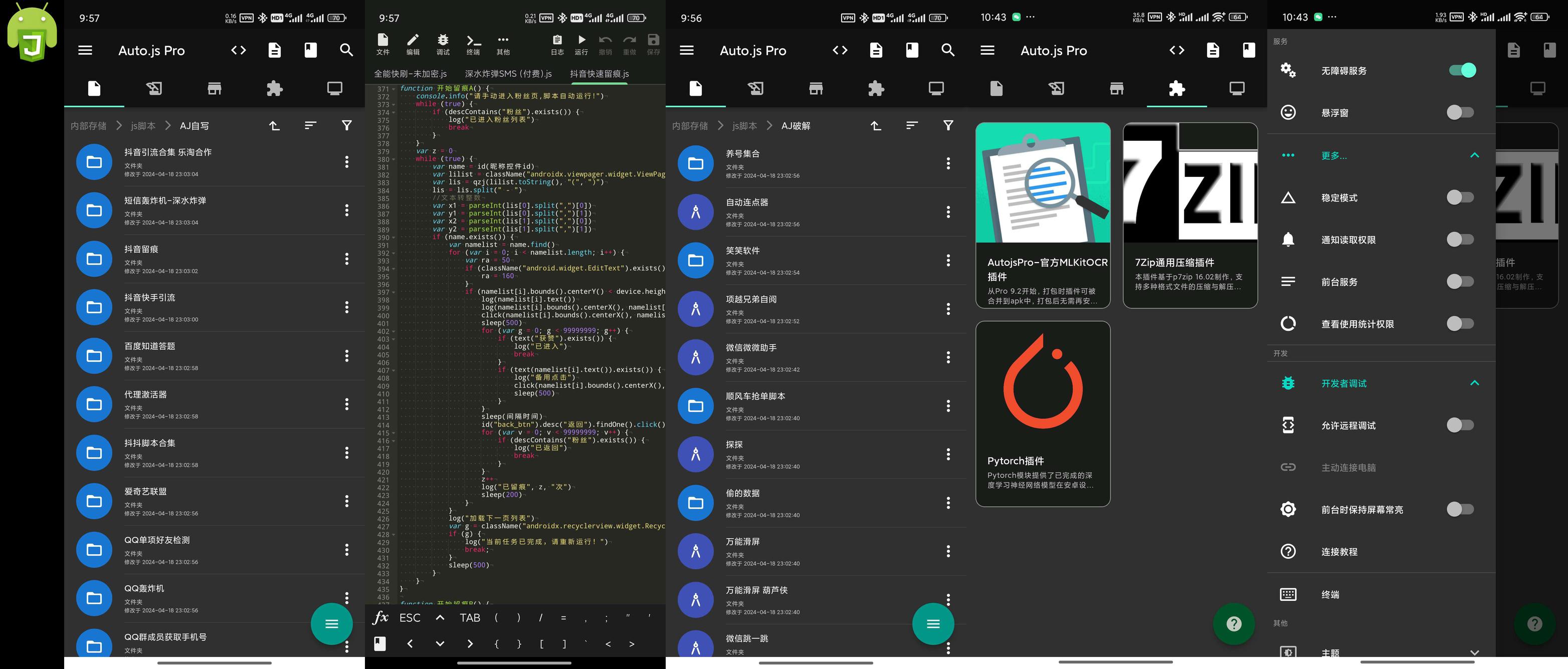Screen dimensions: 1568x669
Task: Open the three-dot menu for 微信微微助手
Action: pos(948,357)
